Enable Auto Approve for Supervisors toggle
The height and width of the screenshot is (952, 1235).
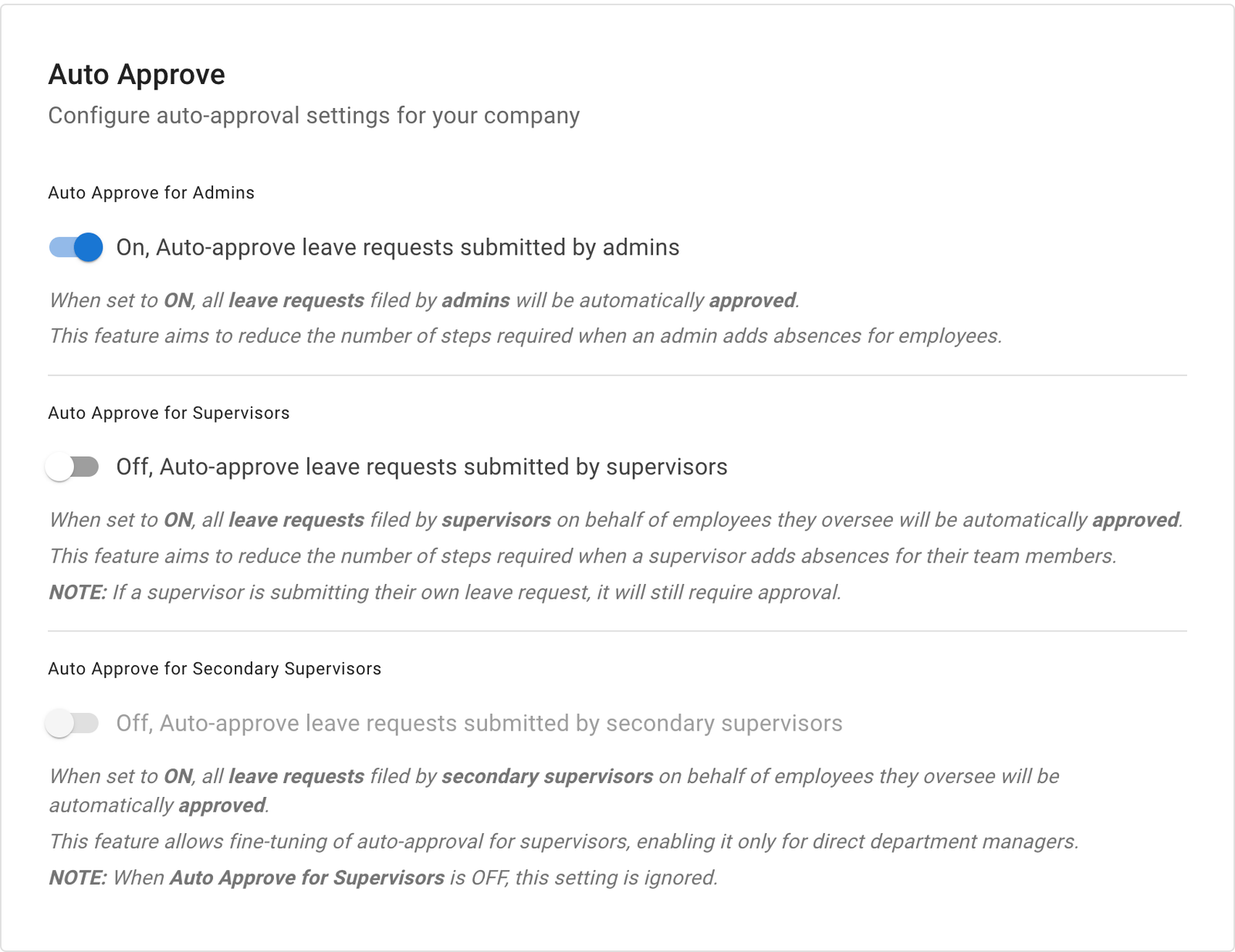tap(75, 467)
